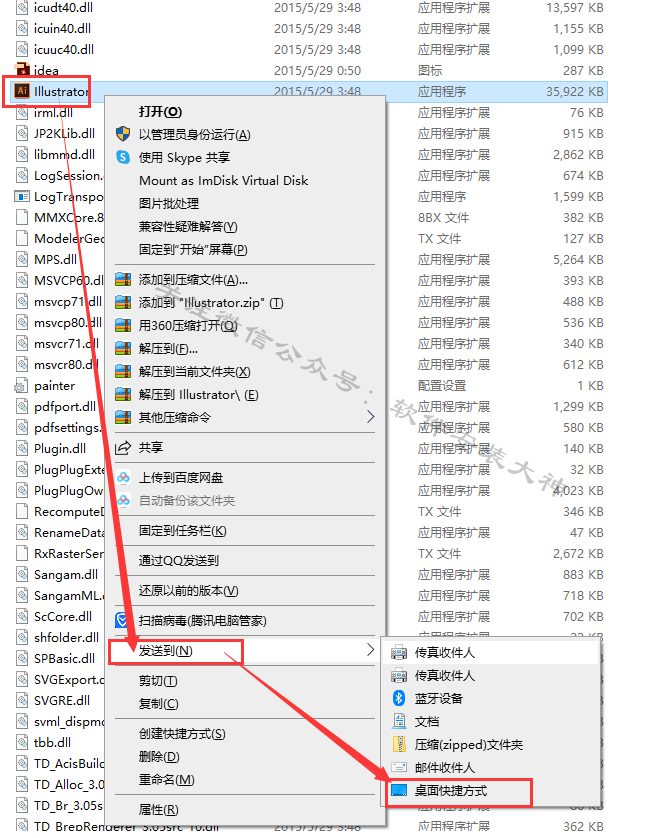
Task: Click archive icon beside 其他压缩命令
Action: tap(123, 417)
